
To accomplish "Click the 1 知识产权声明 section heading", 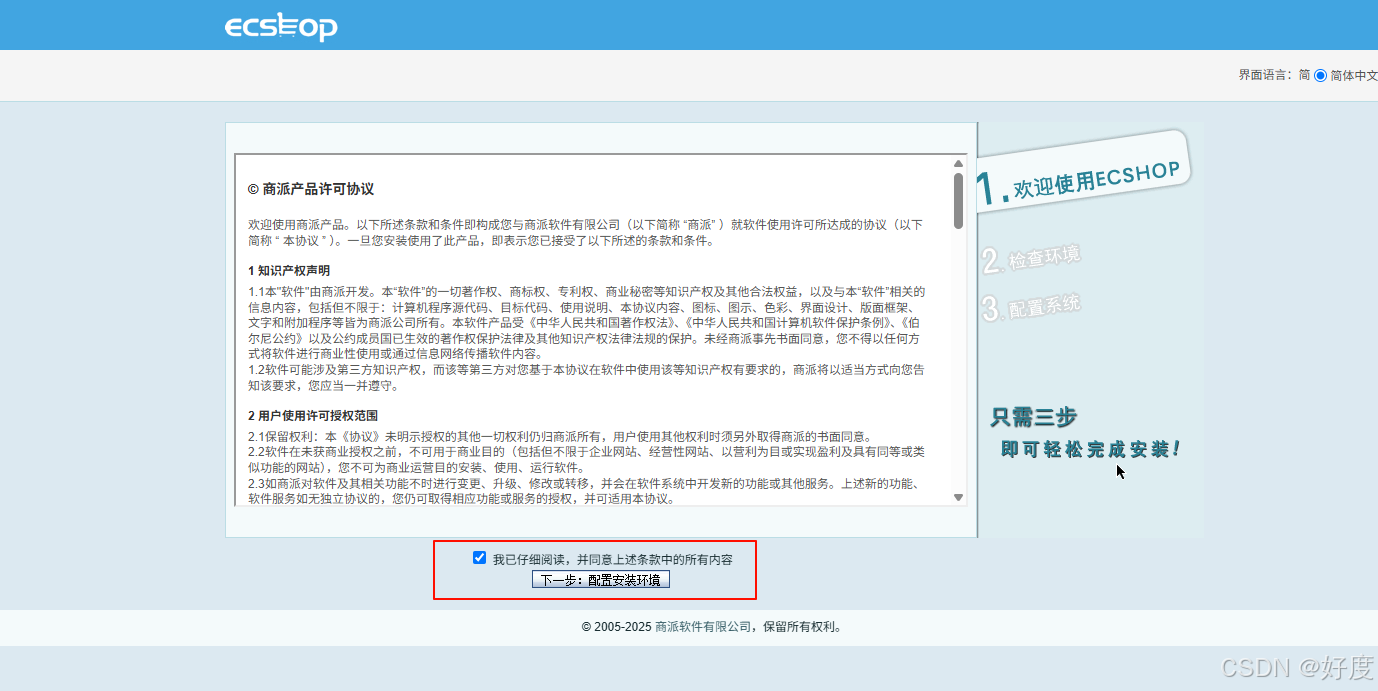I will [289, 271].
